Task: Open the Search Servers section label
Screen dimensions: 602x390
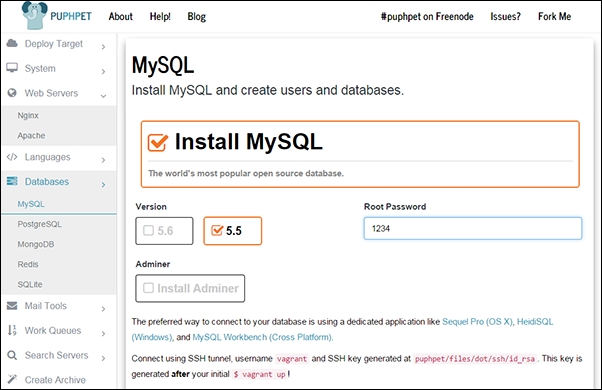Action: (56, 355)
